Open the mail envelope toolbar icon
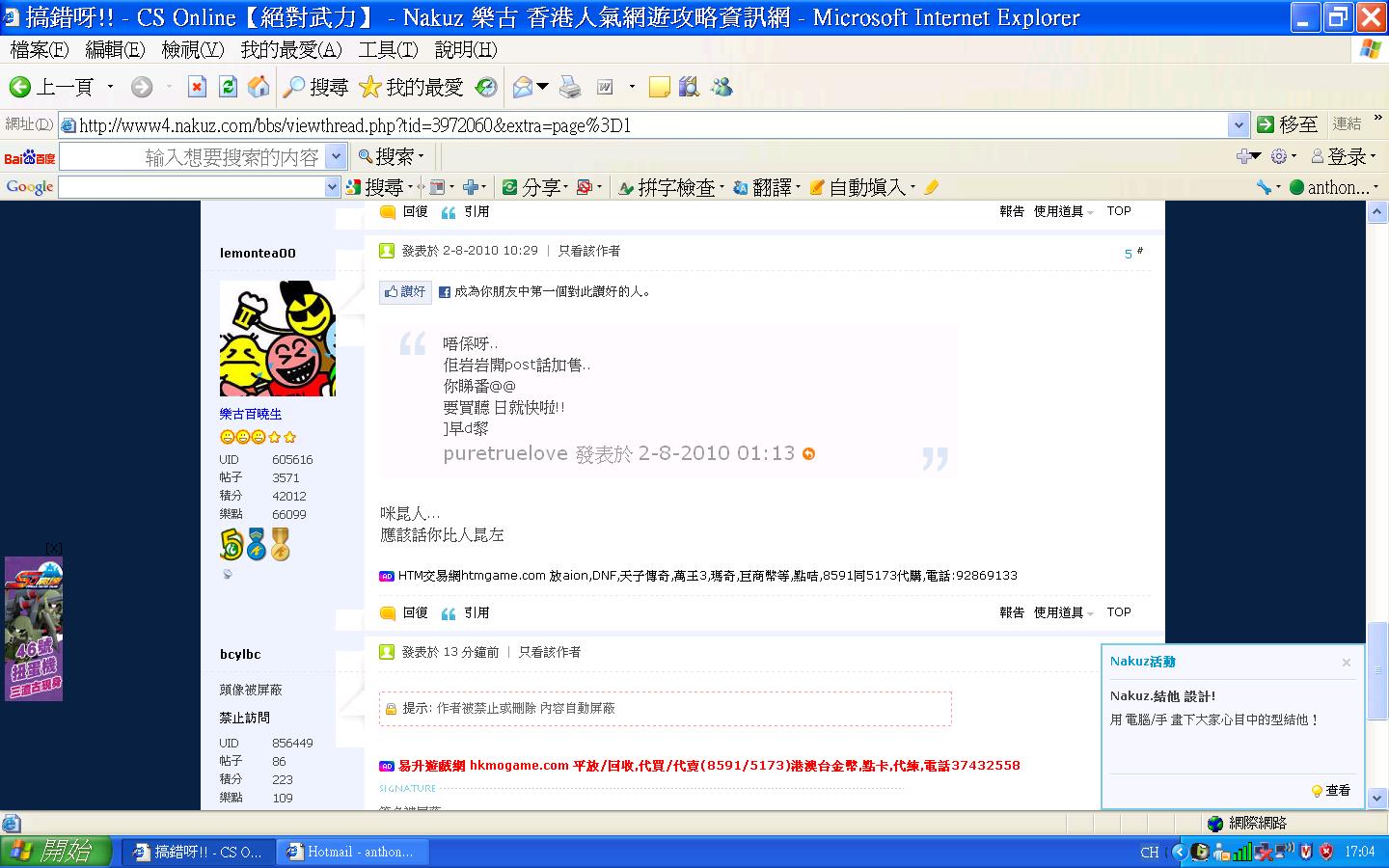The height and width of the screenshot is (868, 1389). pos(523,88)
